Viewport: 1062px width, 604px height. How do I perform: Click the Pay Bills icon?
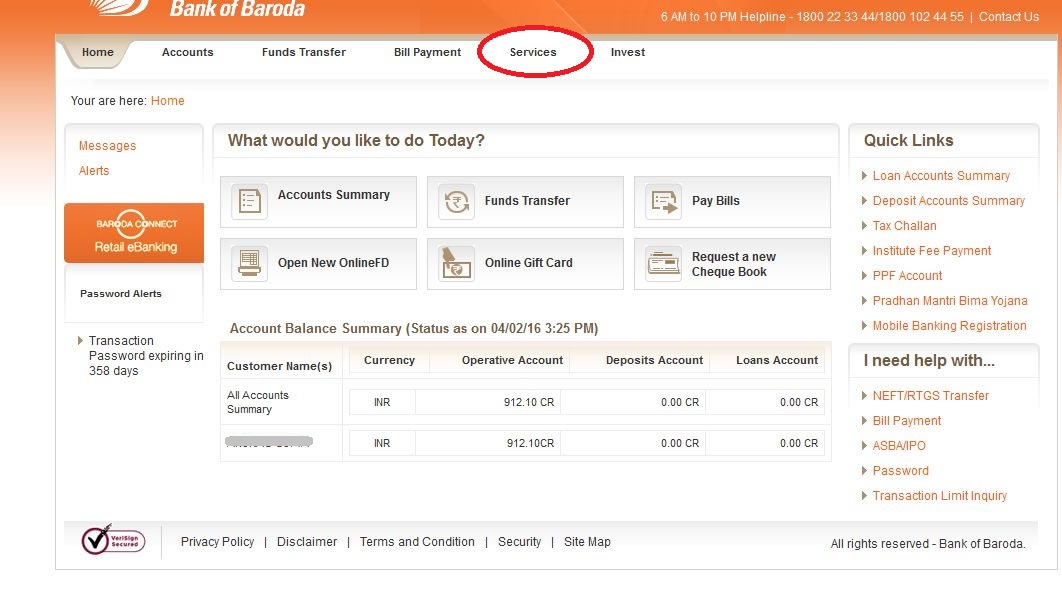664,202
